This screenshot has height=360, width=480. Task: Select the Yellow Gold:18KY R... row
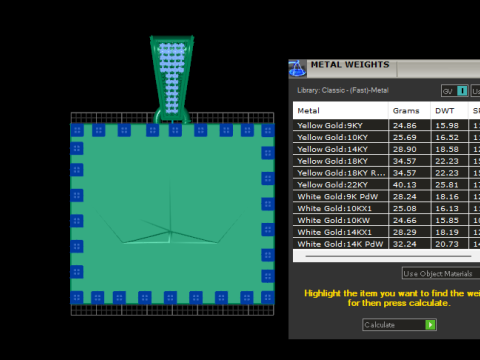click(386, 173)
